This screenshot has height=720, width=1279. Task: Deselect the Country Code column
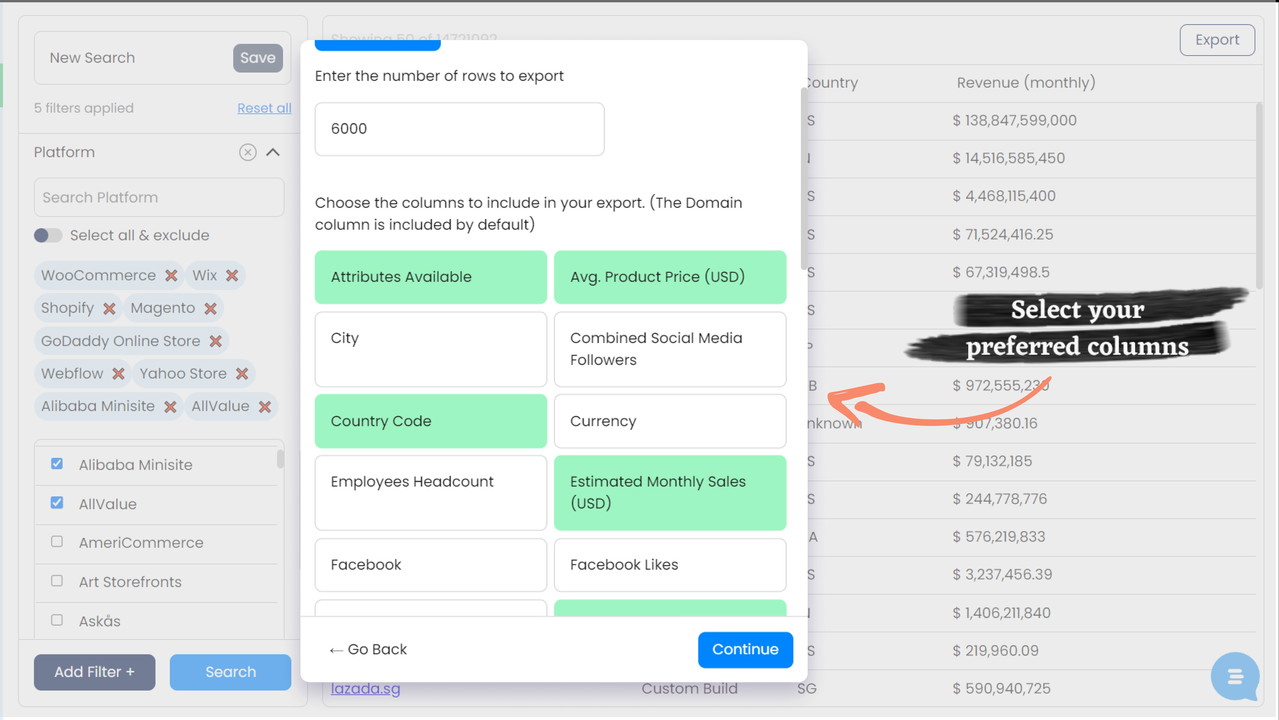coord(430,421)
